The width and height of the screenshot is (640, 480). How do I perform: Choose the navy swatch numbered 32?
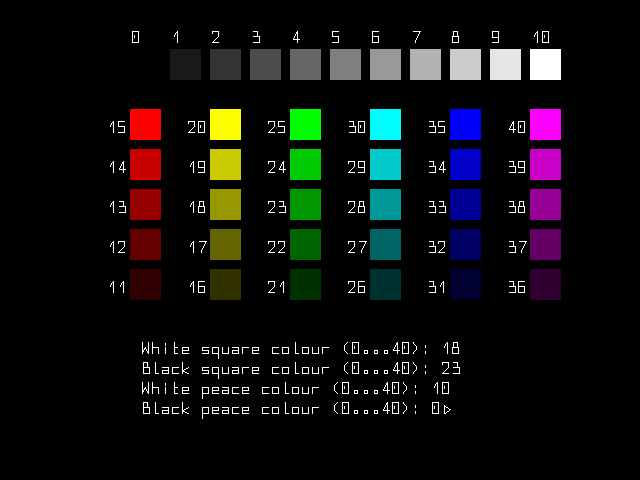point(465,245)
